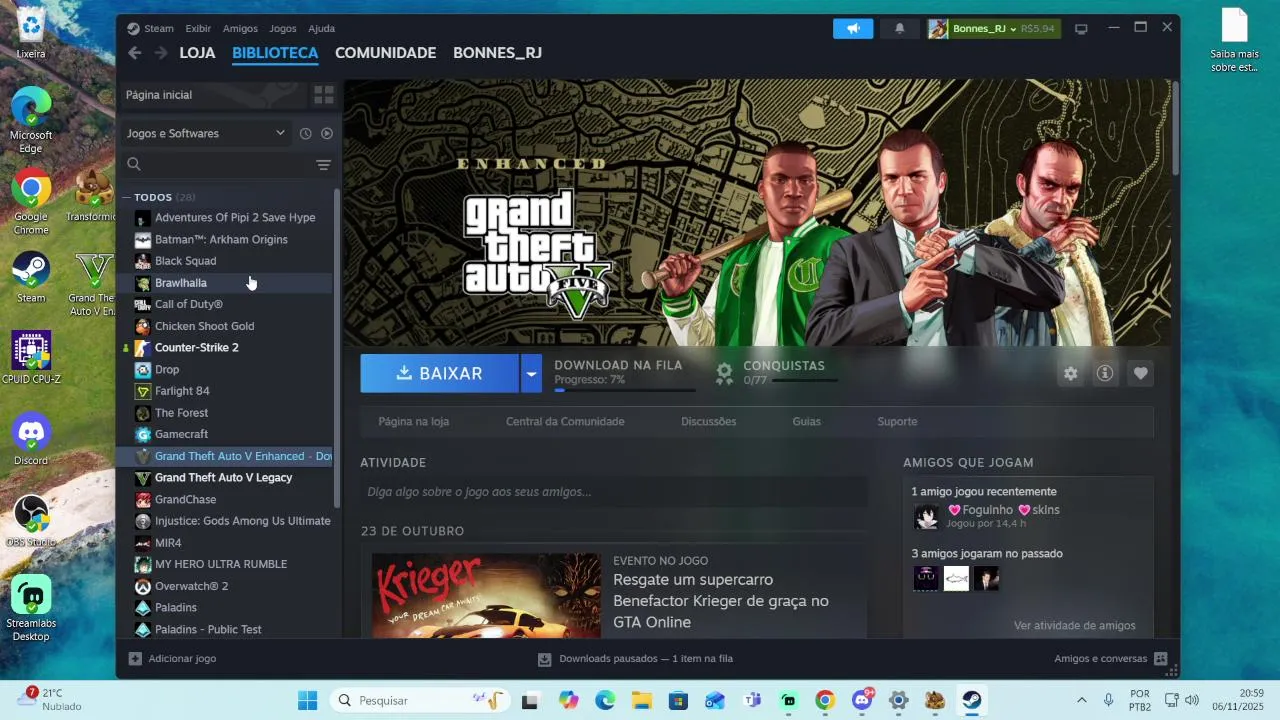
Task: Show hidden tray icons chevron
Action: [1081, 700]
